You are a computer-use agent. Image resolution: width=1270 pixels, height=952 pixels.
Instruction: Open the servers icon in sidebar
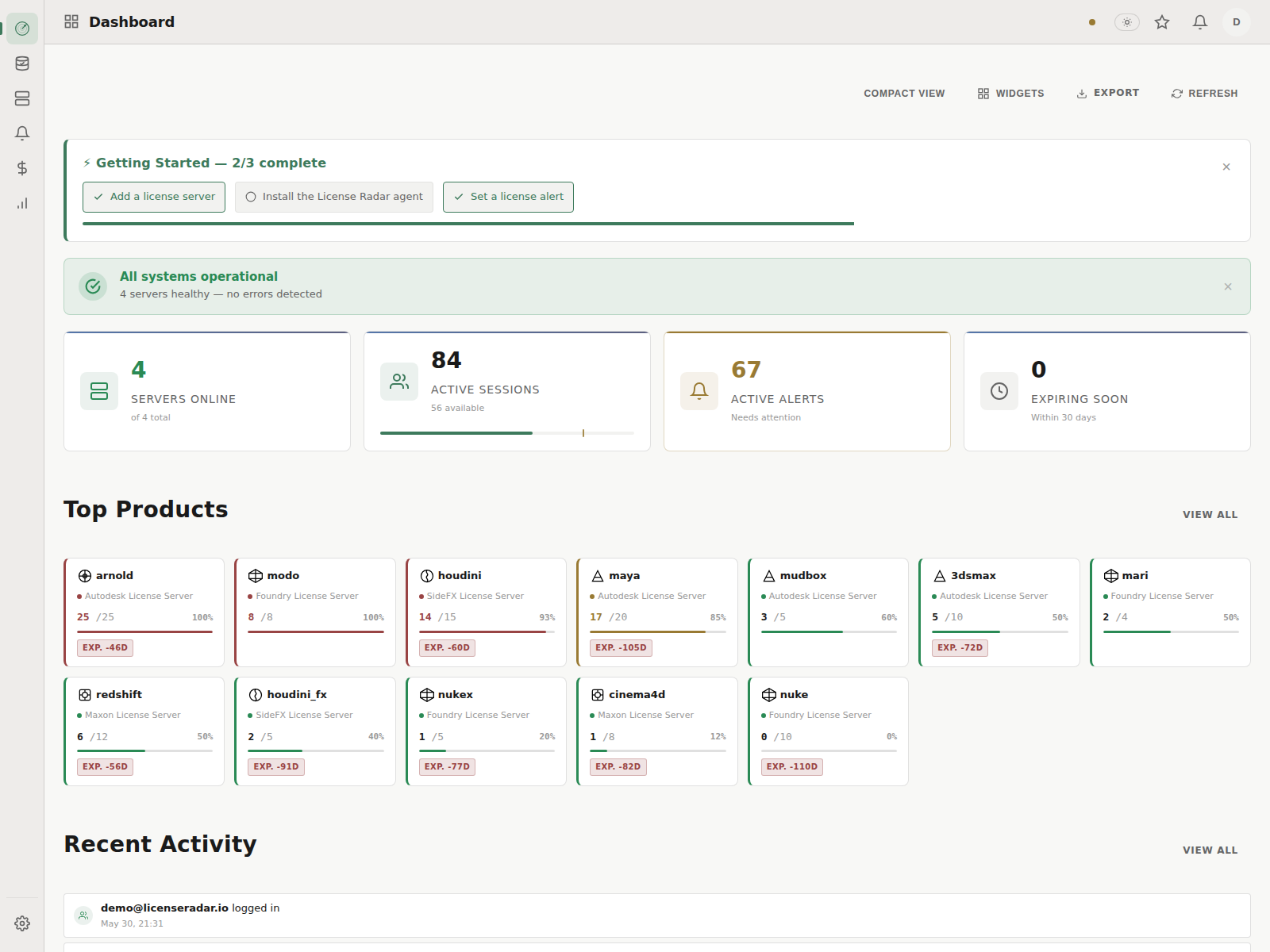coord(22,98)
